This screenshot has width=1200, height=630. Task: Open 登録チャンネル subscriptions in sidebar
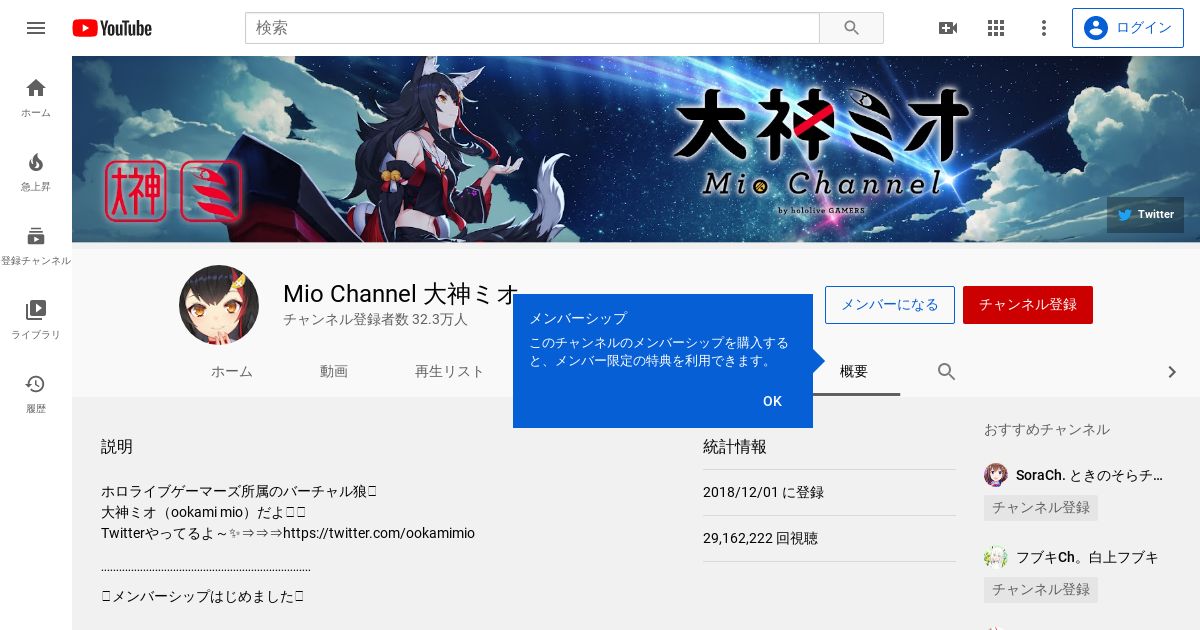36,246
